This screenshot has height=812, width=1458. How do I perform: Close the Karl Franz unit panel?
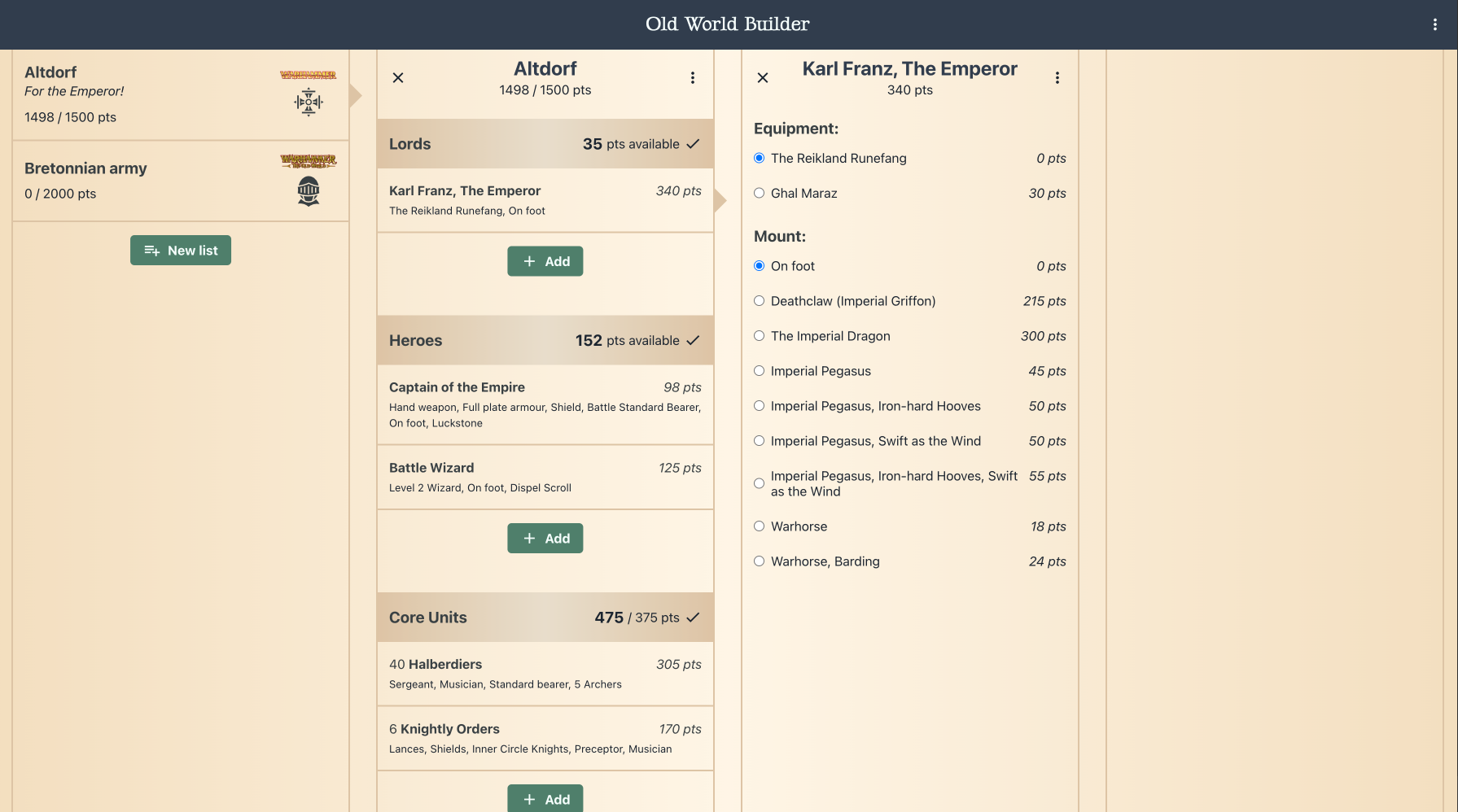coord(763,78)
